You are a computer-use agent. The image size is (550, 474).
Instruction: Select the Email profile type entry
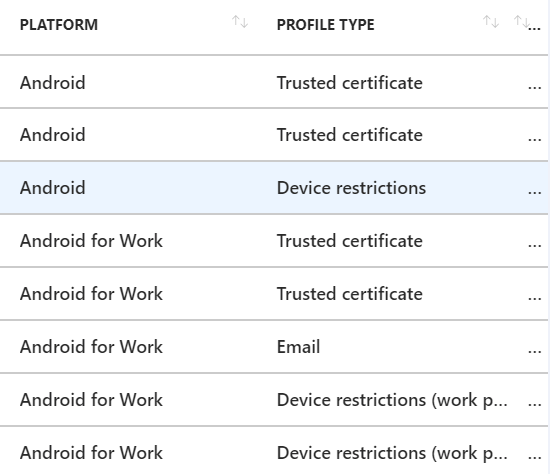point(298,347)
